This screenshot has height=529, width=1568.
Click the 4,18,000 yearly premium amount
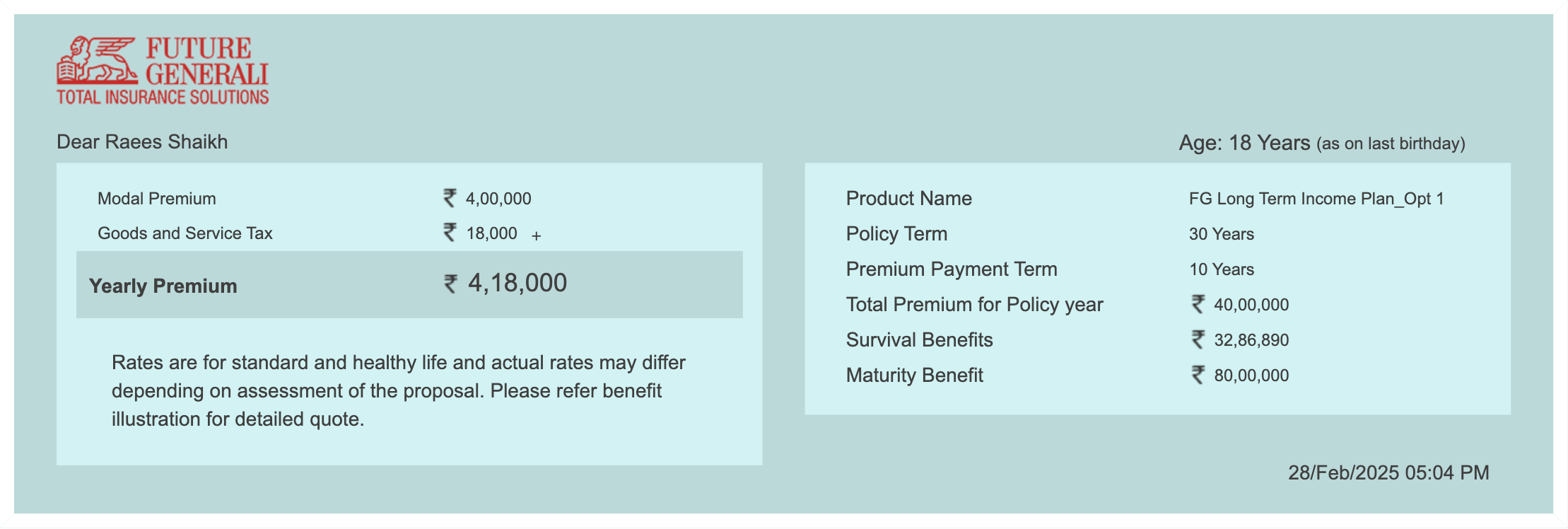pos(517,283)
